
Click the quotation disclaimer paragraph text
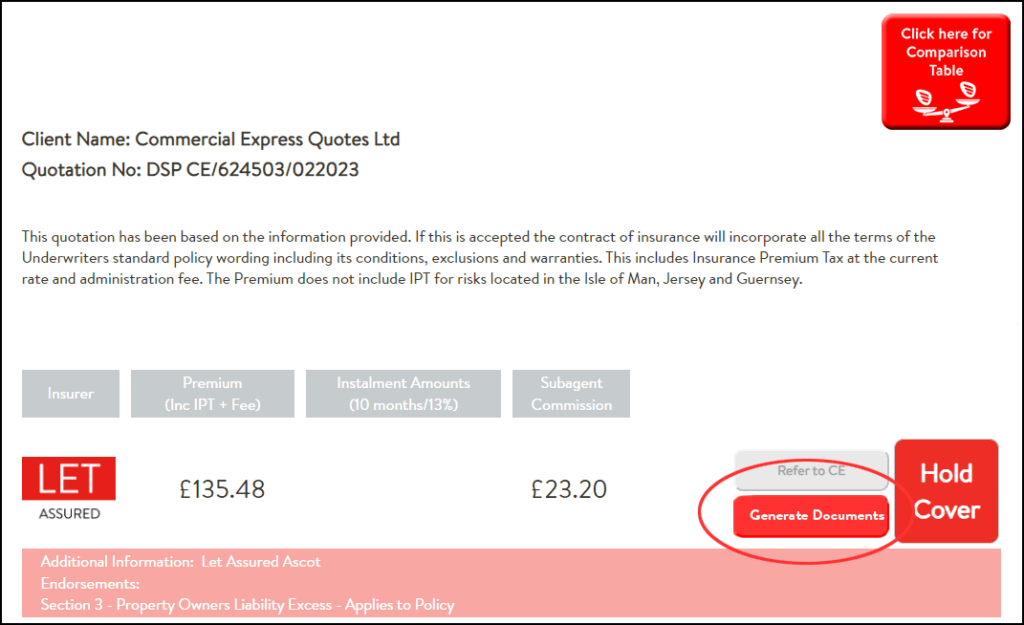pos(480,258)
